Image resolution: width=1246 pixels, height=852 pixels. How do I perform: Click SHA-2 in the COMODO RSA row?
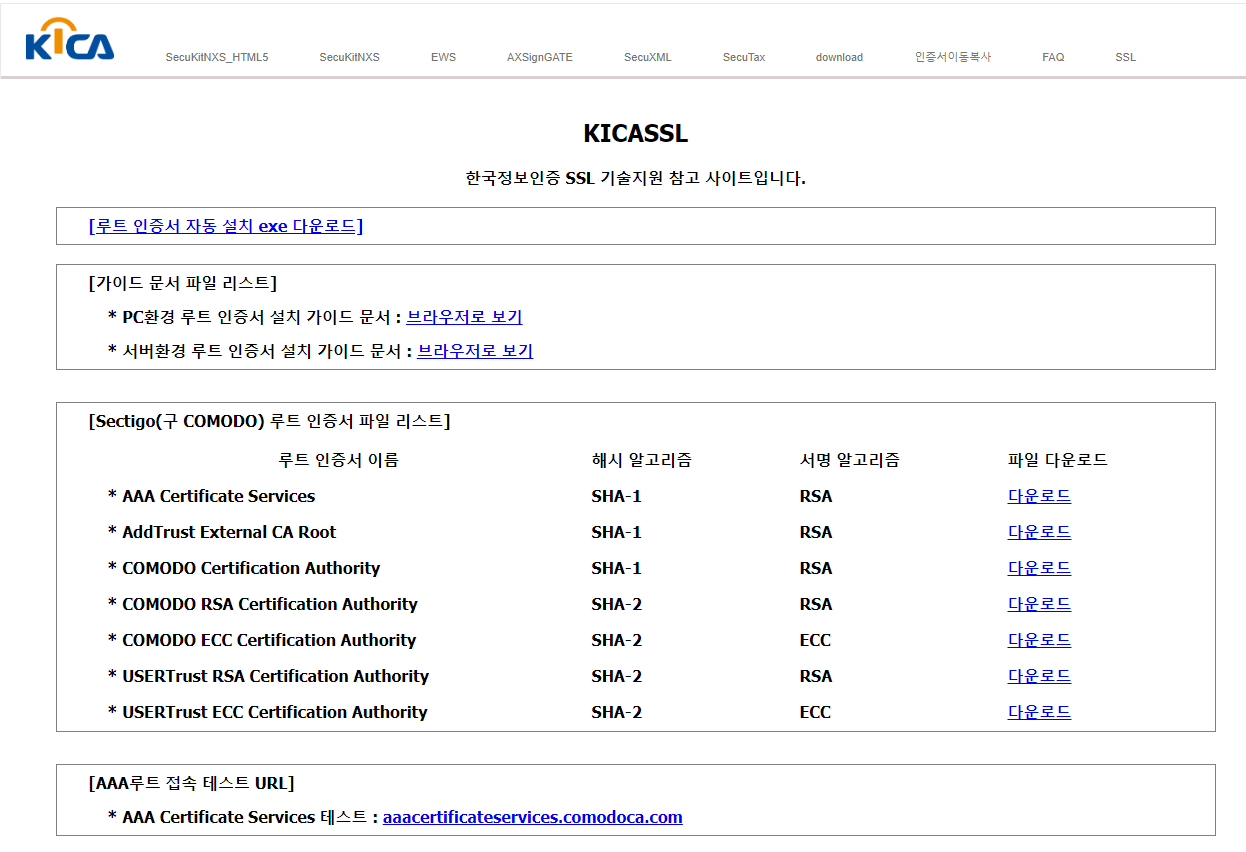(x=616, y=604)
